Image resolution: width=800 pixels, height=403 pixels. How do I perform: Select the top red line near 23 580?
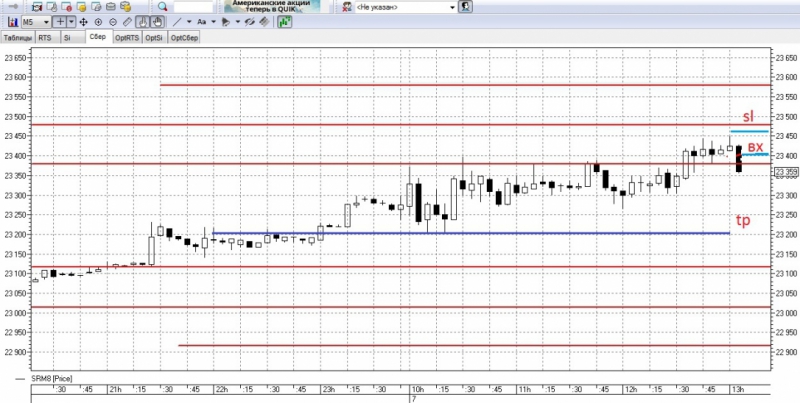coord(464,85)
